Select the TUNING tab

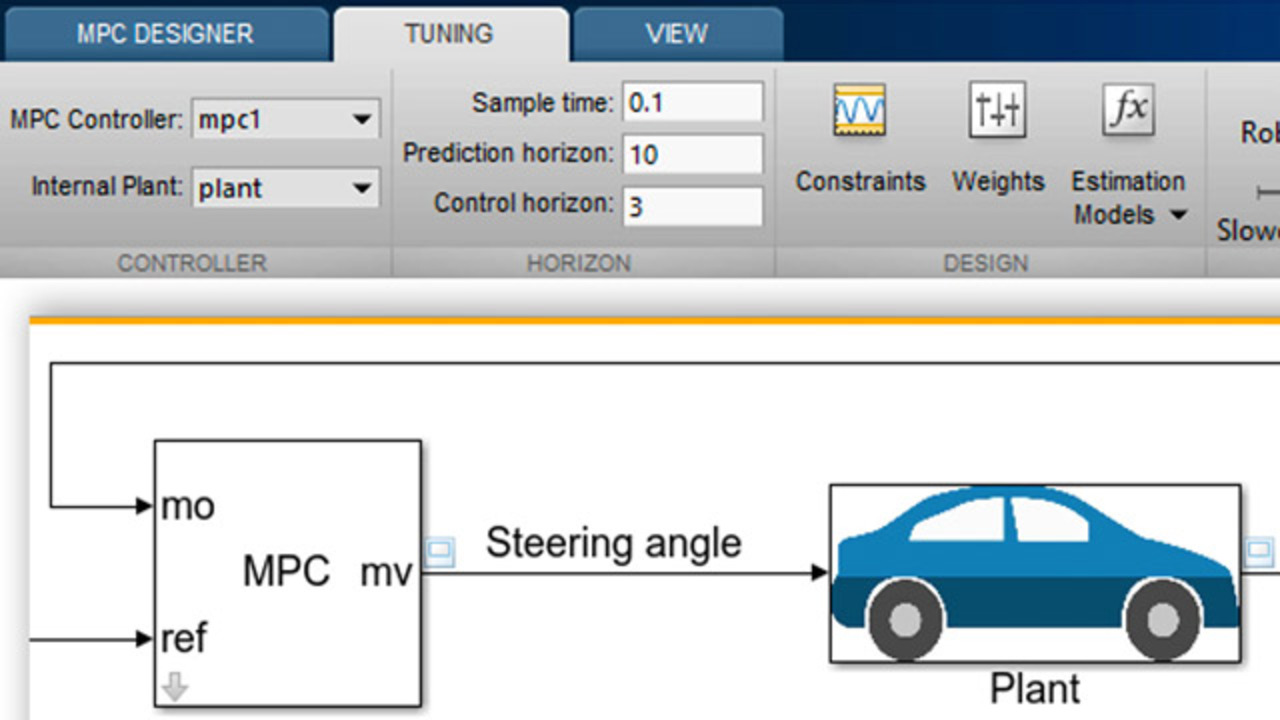pyautogui.click(x=449, y=33)
